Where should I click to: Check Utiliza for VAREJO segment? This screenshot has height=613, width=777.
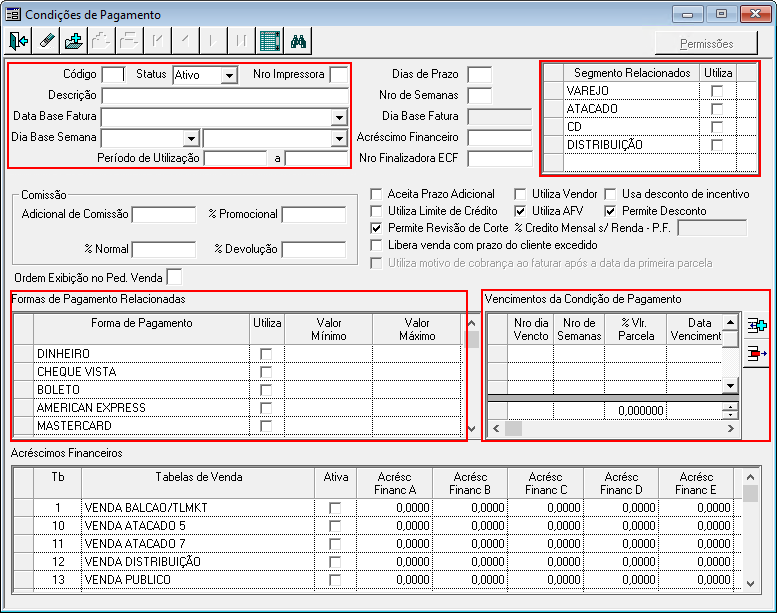pyautogui.click(x=717, y=91)
